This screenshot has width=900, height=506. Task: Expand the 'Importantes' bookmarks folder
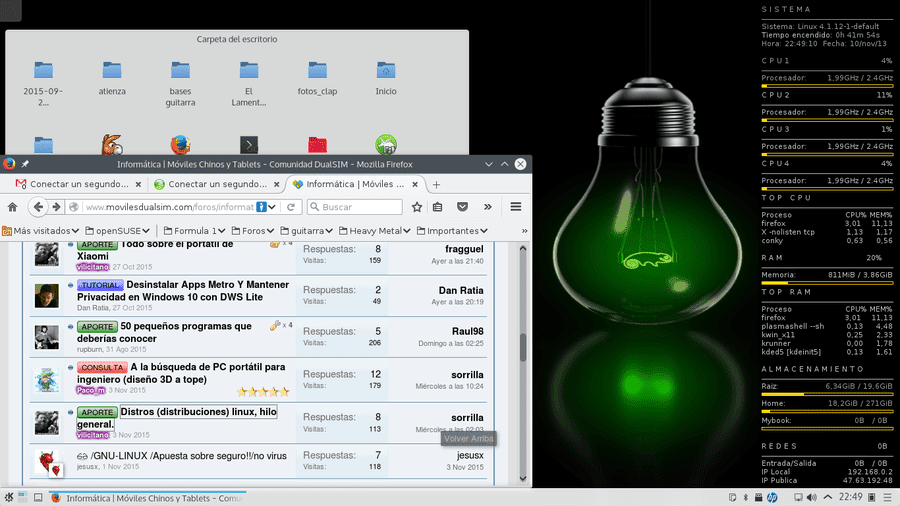pyautogui.click(x=452, y=231)
